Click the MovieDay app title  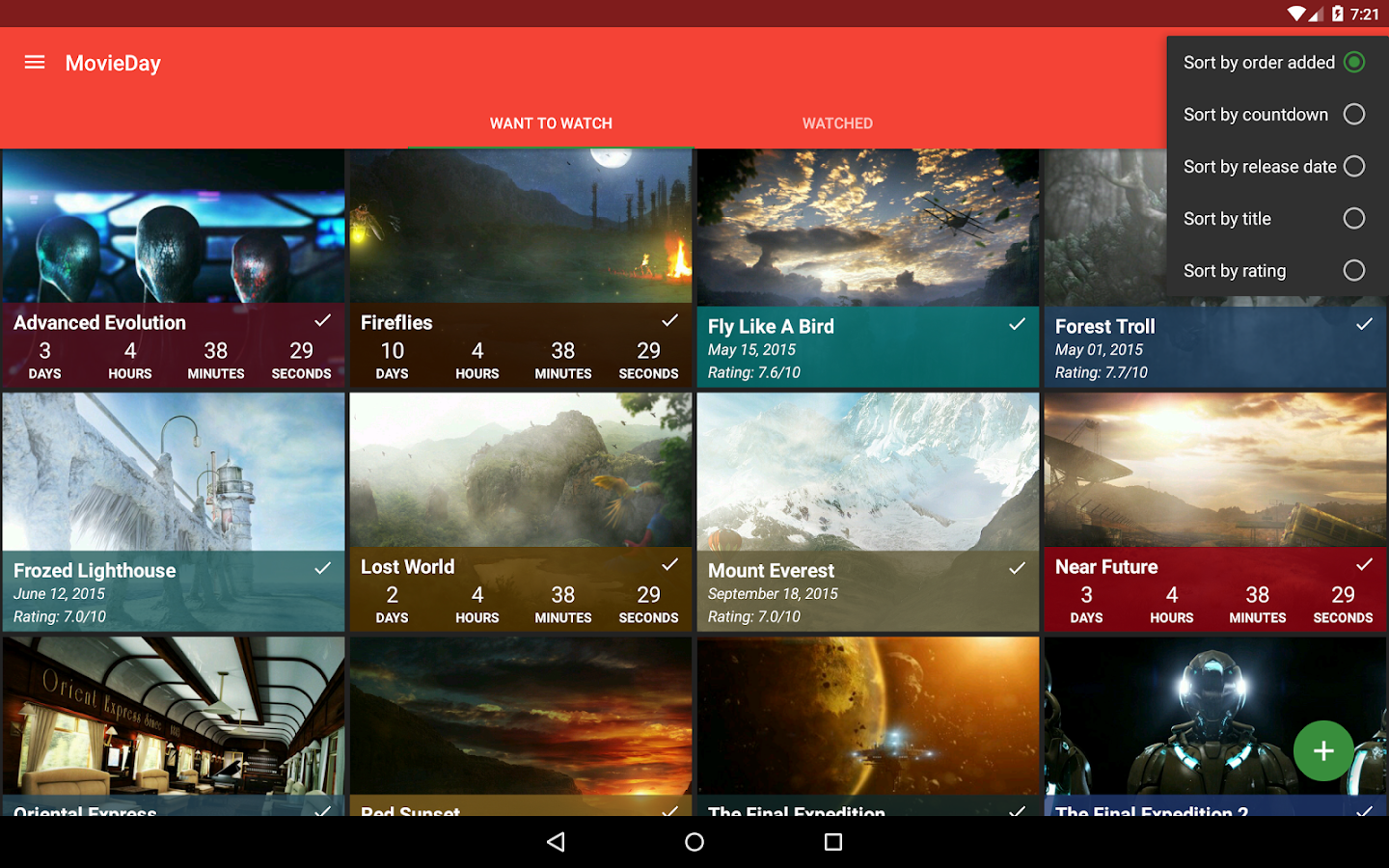[113, 64]
